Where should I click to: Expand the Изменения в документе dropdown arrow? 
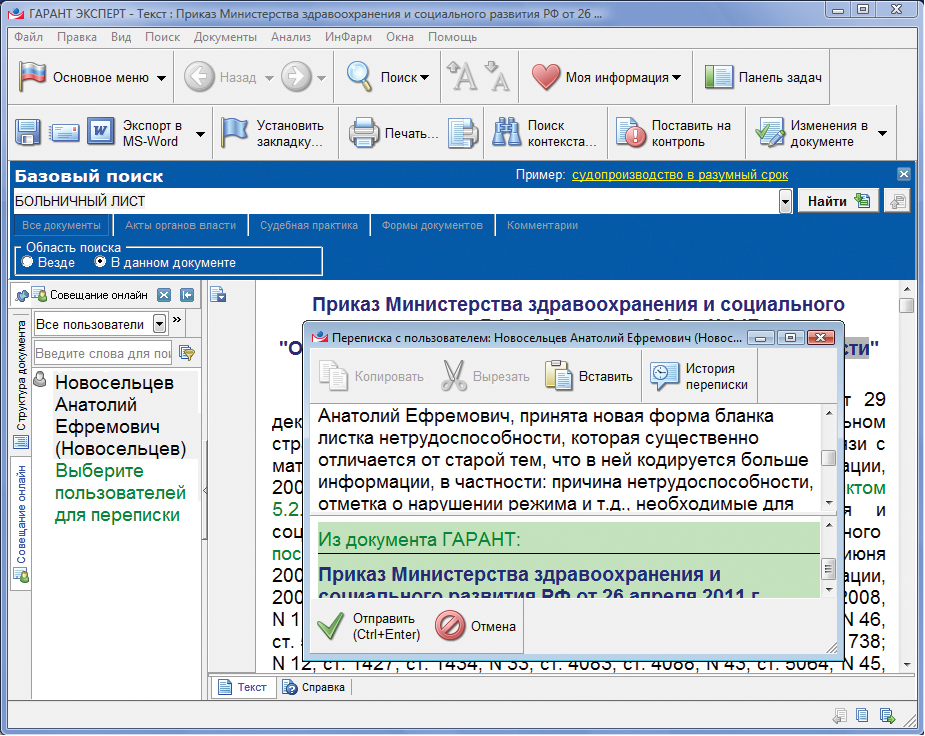(882, 133)
